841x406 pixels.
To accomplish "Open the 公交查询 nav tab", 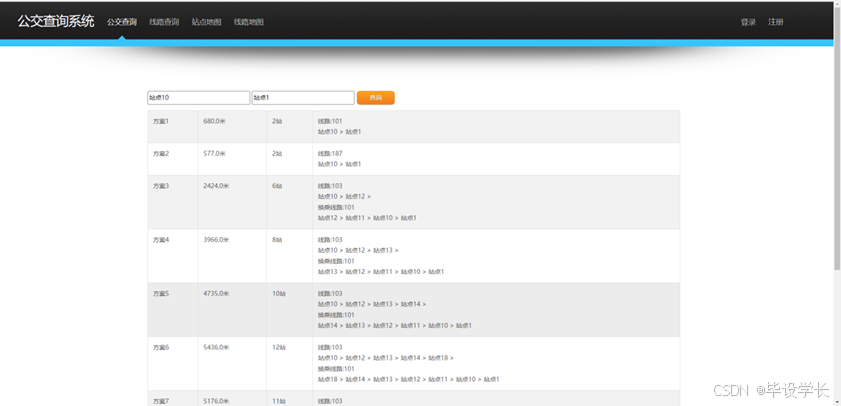I will [x=122, y=22].
